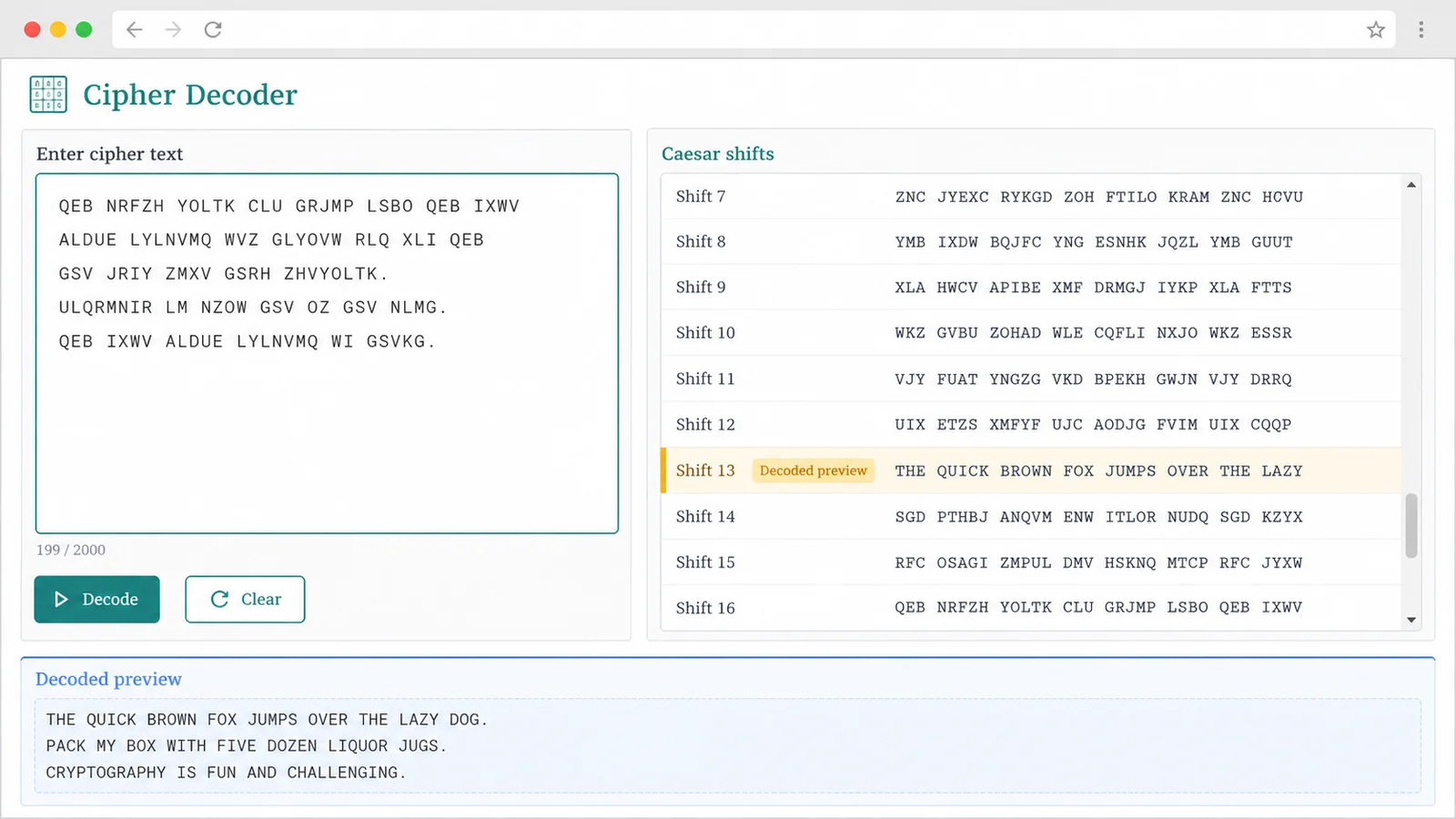Select the Shift 9 row
Image resolution: width=1456 pixels, height=819 pixels.
tap(1031, 288)
